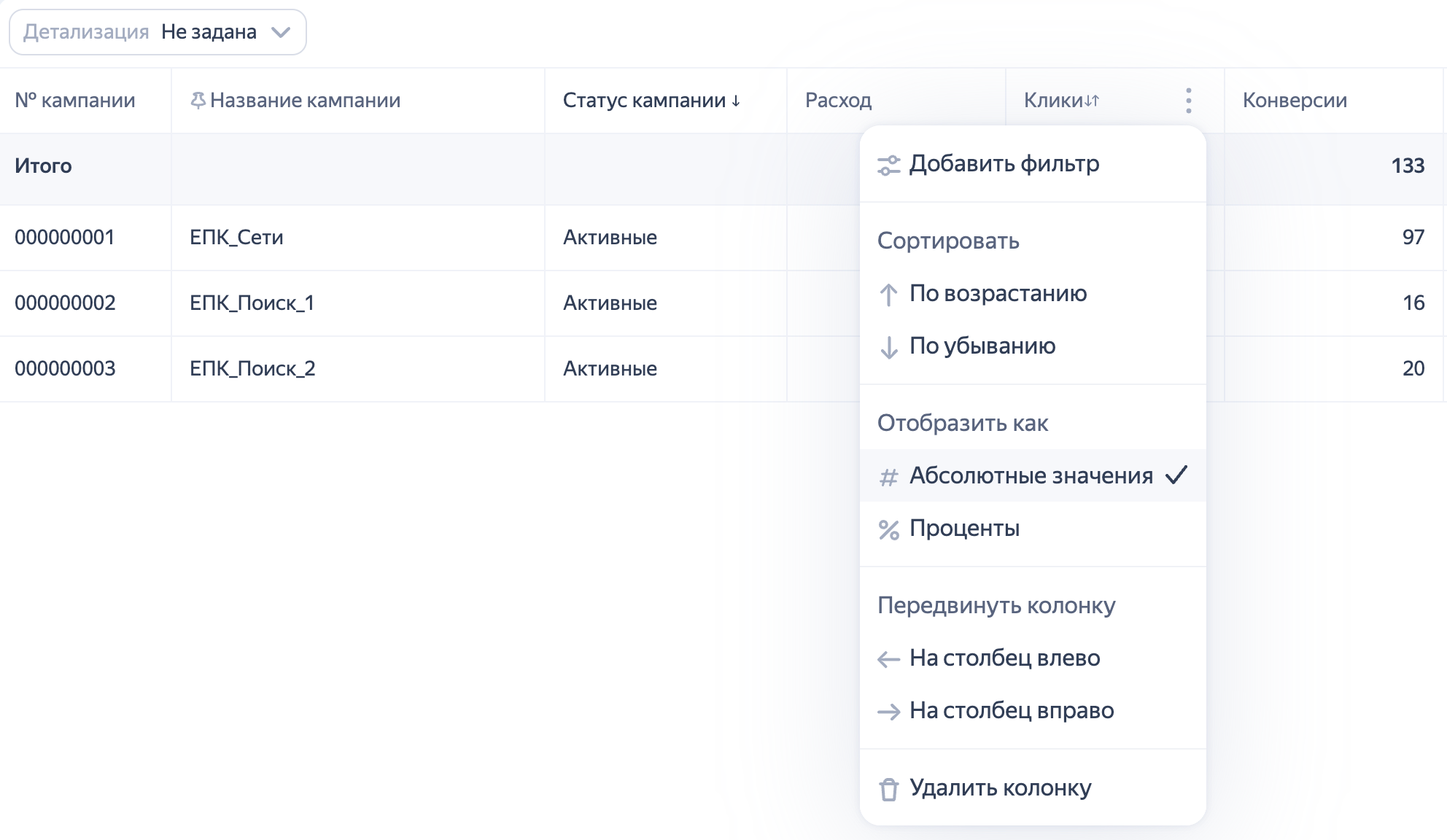Click campaign name ЕПК_Поиск_2
The height and width of the screenshot is (840, 1447).
point(253,369)
